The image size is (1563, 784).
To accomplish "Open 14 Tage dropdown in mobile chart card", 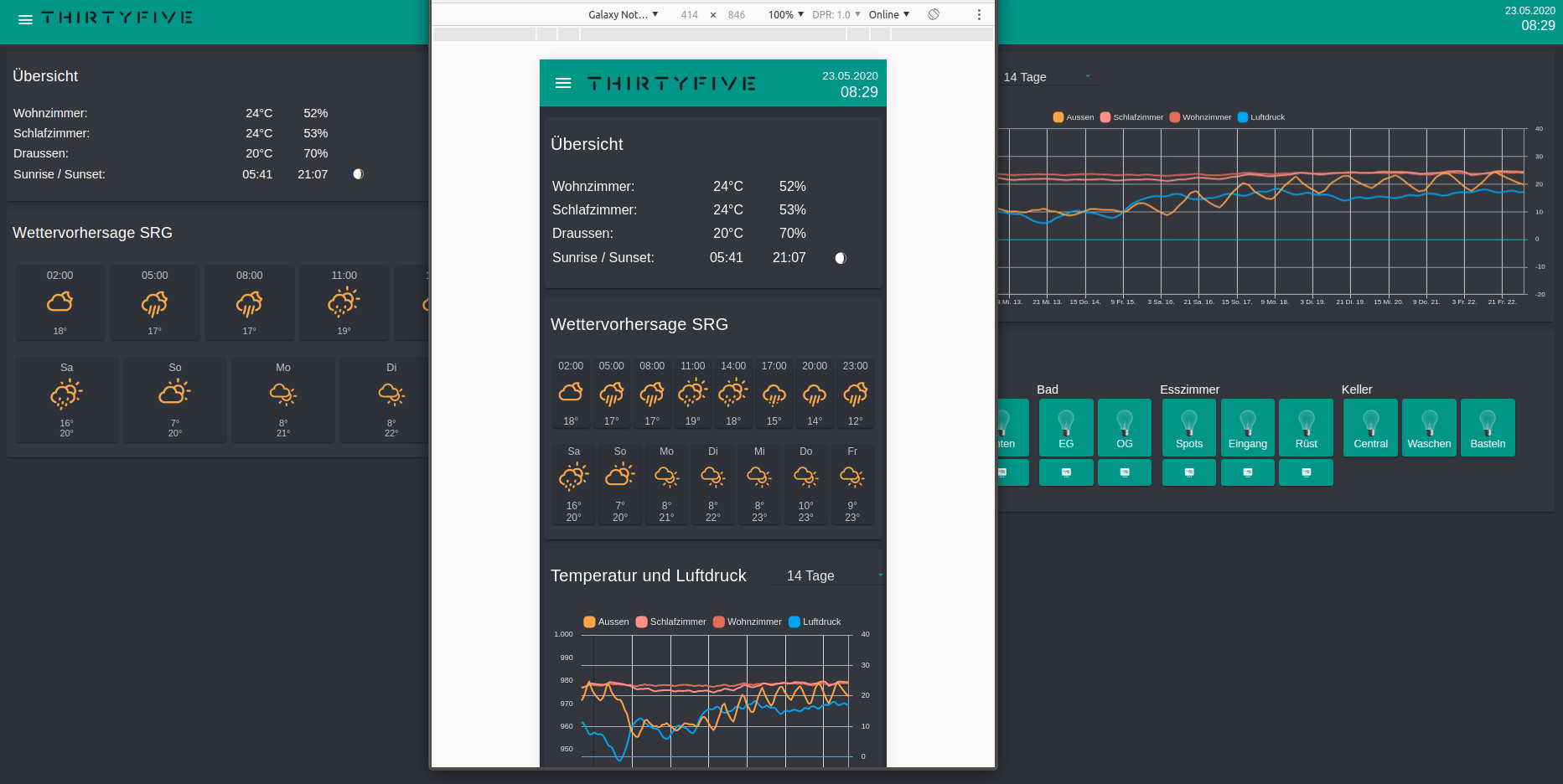I will [827, 575].
